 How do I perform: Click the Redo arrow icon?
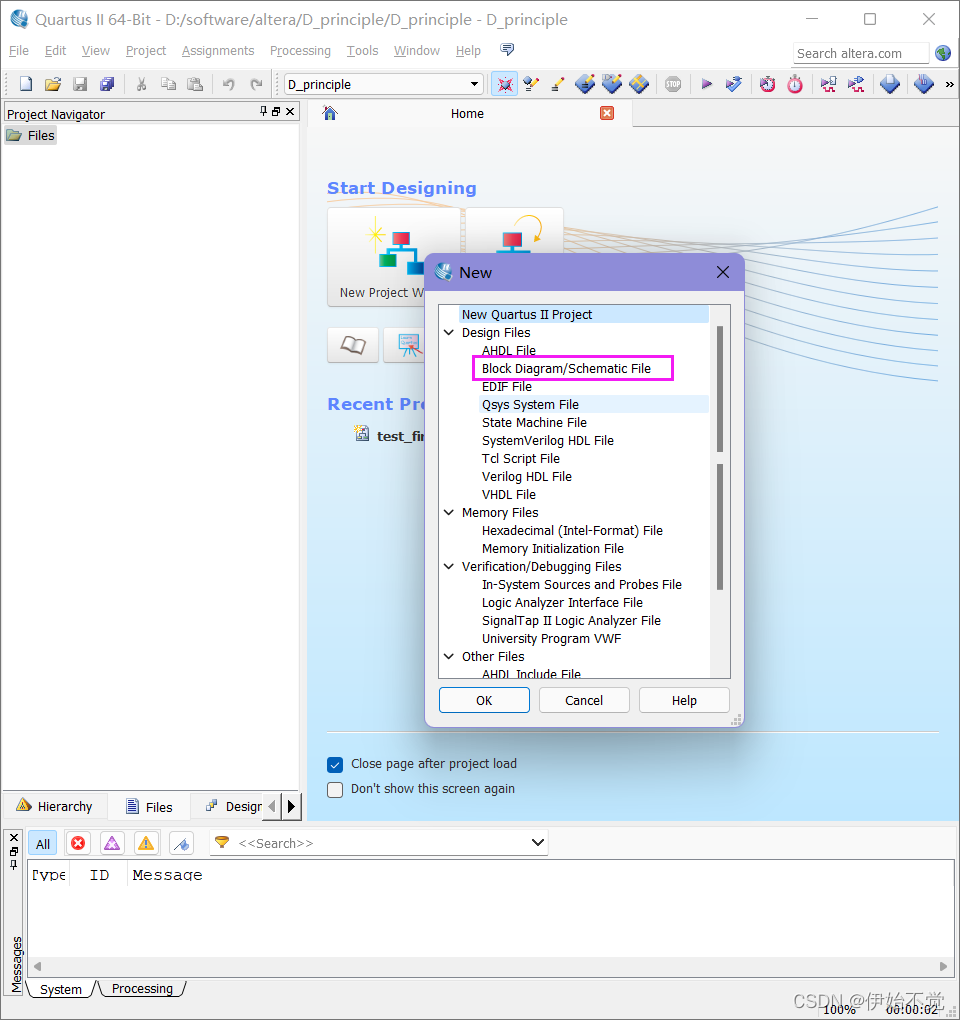click(x=256, y=84)
